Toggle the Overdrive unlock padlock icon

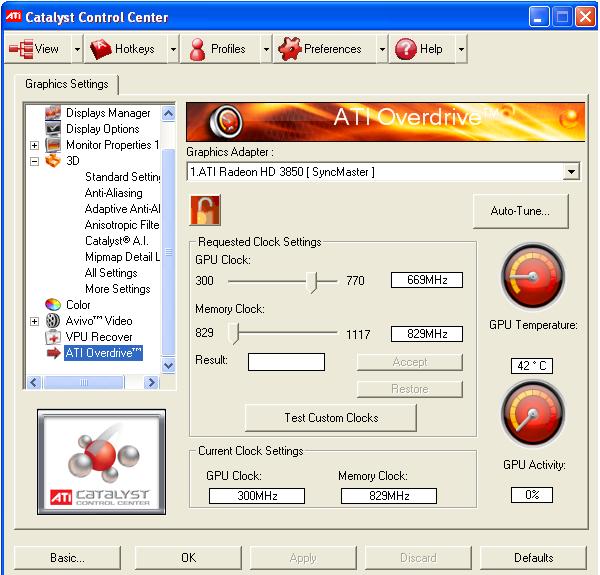click(205, 210)
